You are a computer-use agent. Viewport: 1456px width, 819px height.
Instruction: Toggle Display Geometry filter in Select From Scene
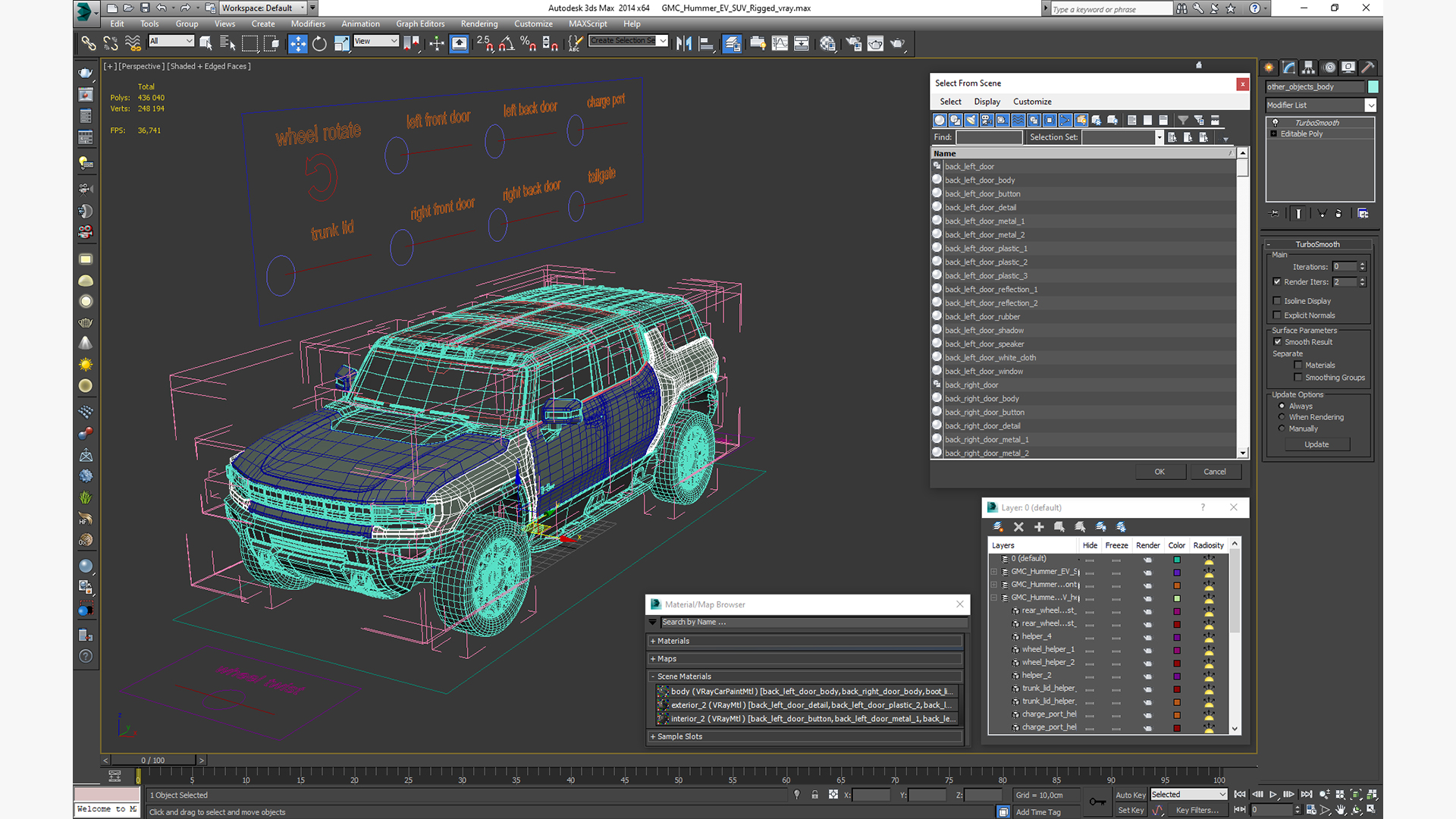pyautogui.click(x=940, y=120)
